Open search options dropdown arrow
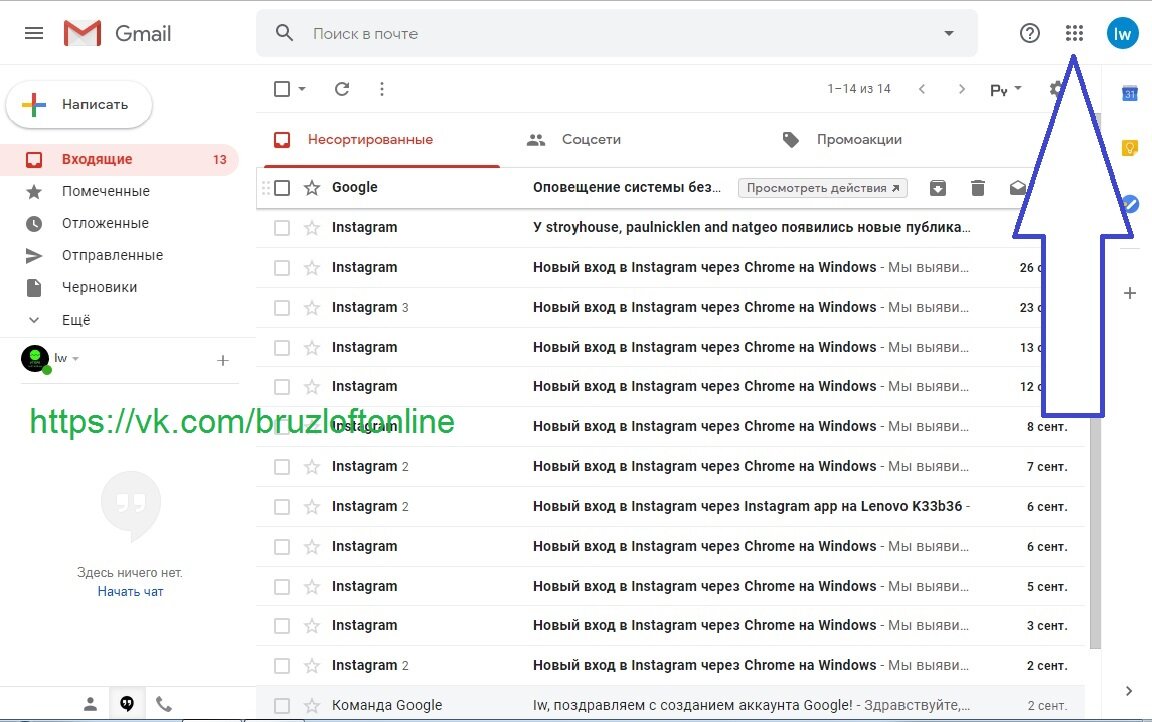Screen dimensions: 1152x722 (948, 33)
